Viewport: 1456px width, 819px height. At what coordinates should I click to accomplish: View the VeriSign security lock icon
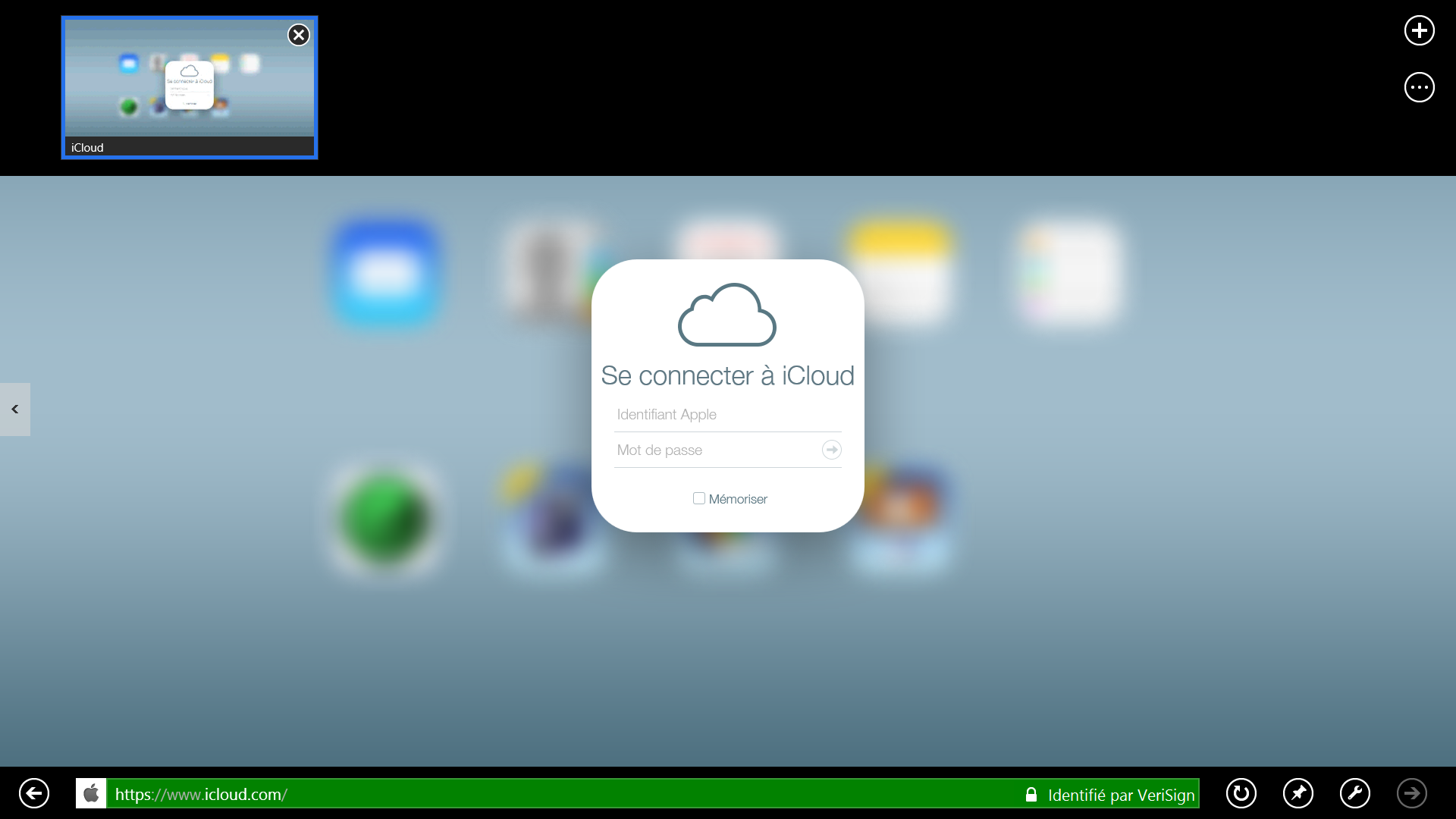(1031, 794)
